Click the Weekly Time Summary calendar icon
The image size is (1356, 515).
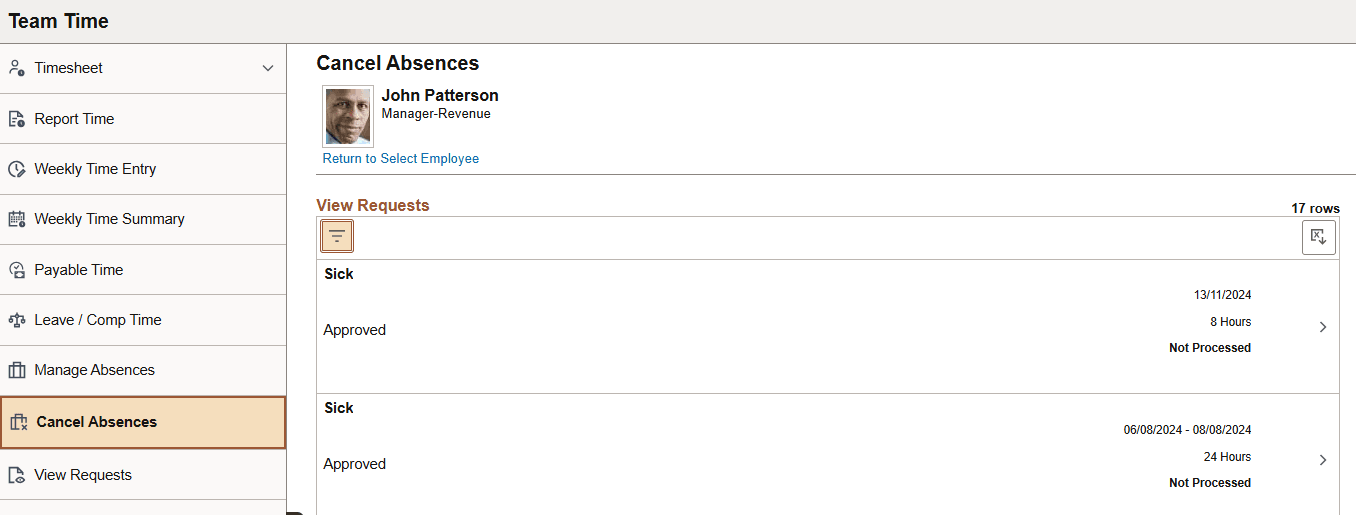coord(16,219)
